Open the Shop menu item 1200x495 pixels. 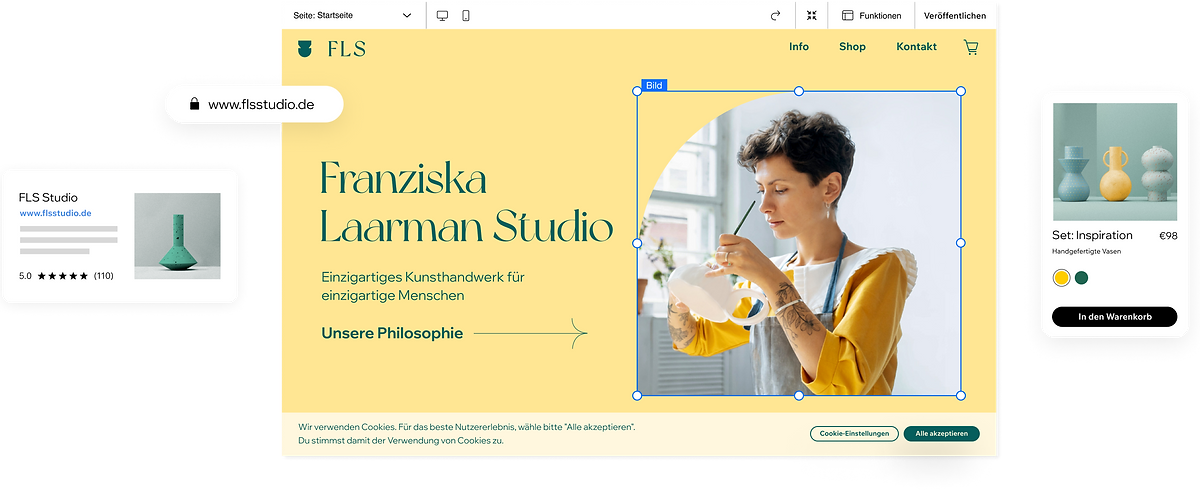tap(852, 47)
